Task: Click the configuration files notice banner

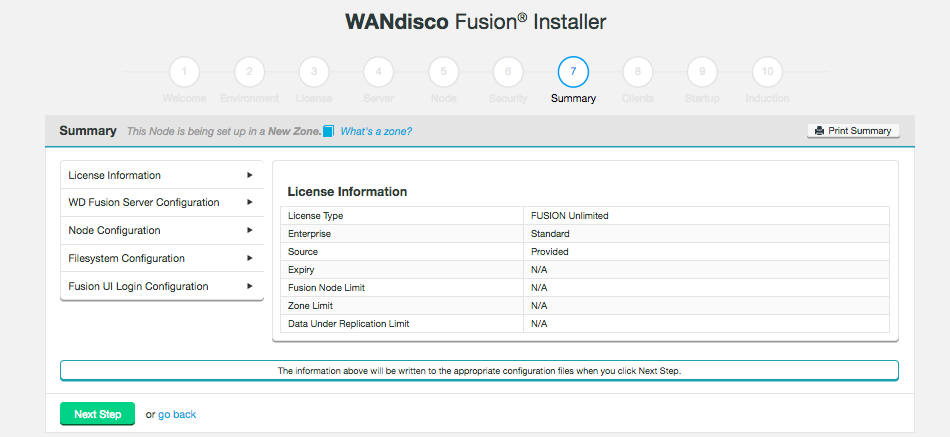Action: (x=479, y=371)
